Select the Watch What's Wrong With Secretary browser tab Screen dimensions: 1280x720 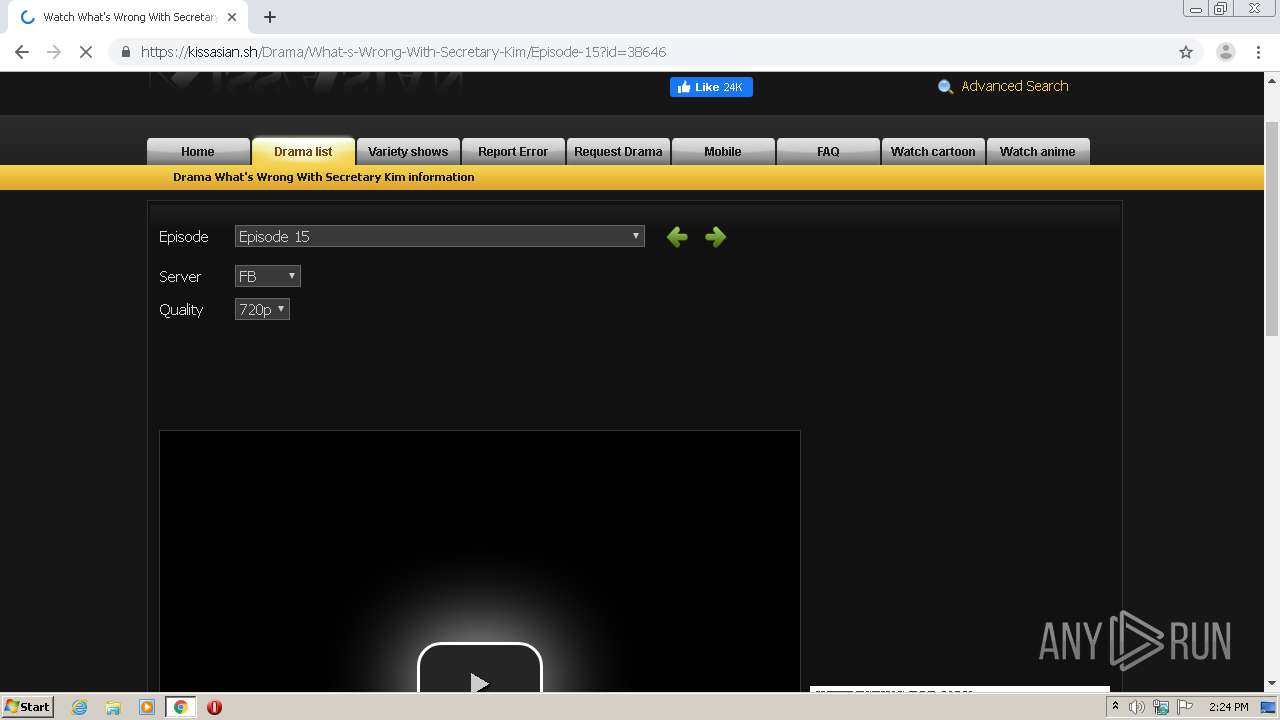128,17
